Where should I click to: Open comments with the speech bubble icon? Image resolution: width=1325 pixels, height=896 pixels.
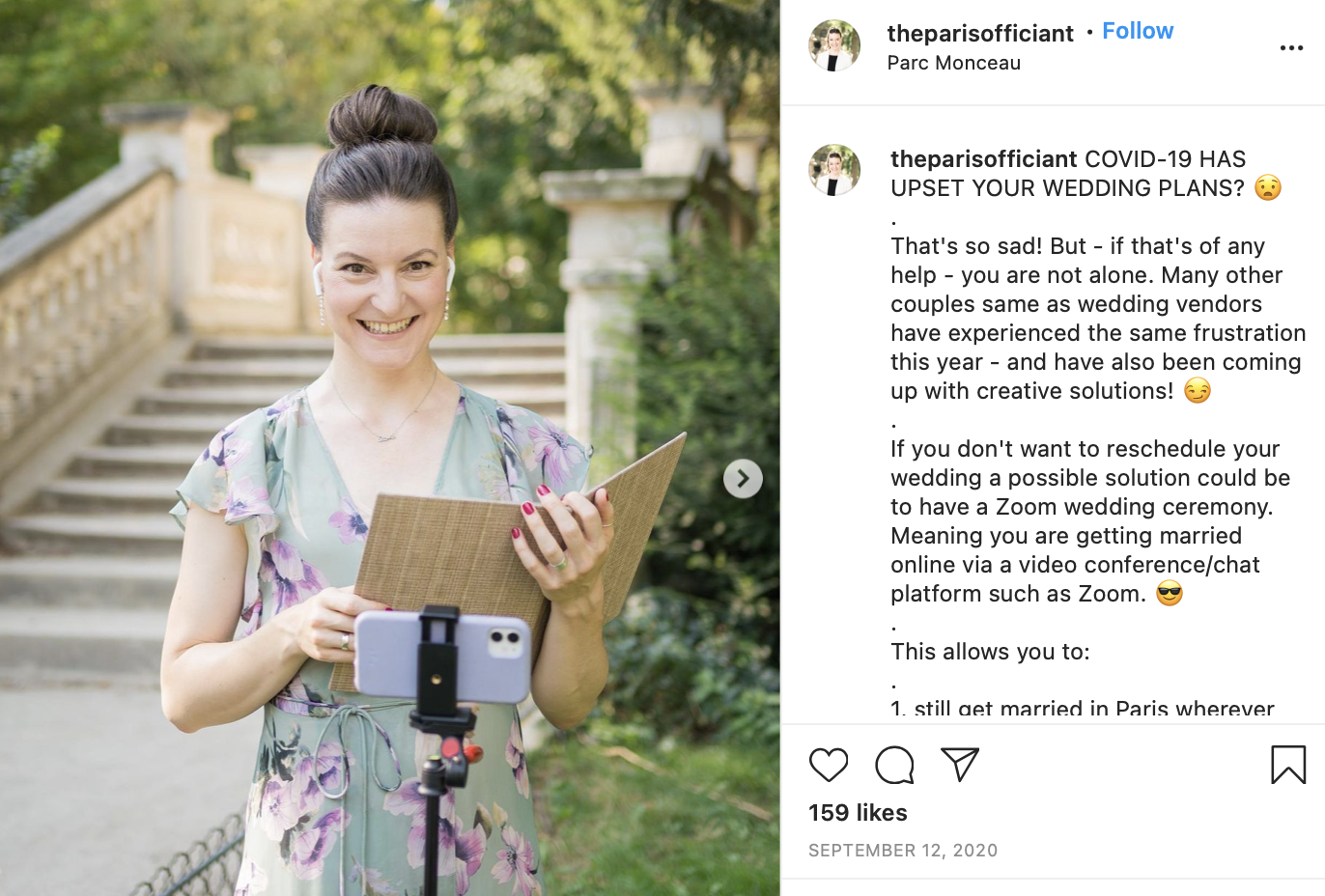(894, 765)
